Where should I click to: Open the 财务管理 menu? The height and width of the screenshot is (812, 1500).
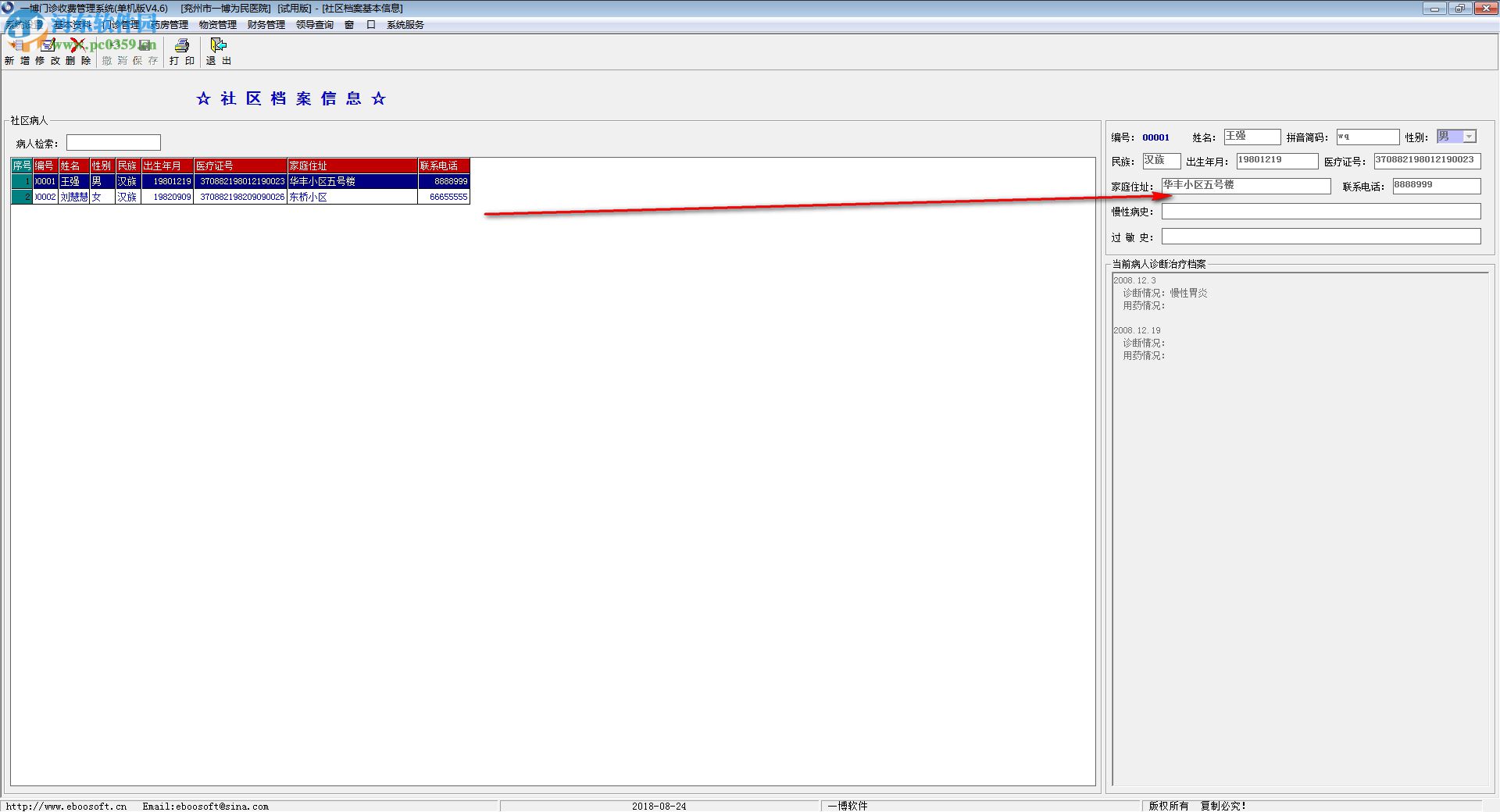tap(266, 25)
